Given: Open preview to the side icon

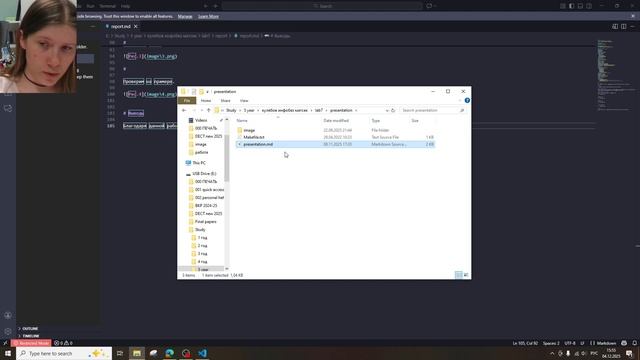Looking at the screenshot, I should tap(615, 27).
